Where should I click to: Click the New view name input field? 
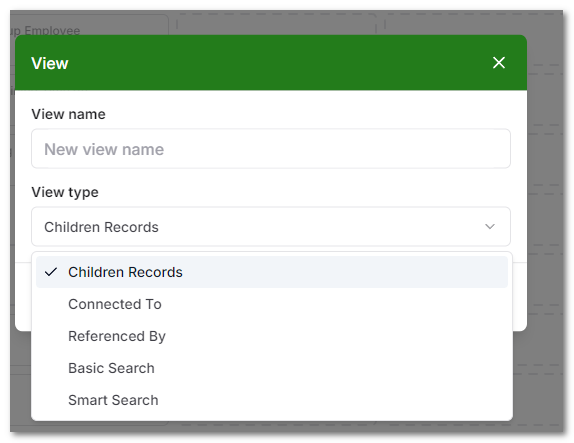tap(271, 149)
